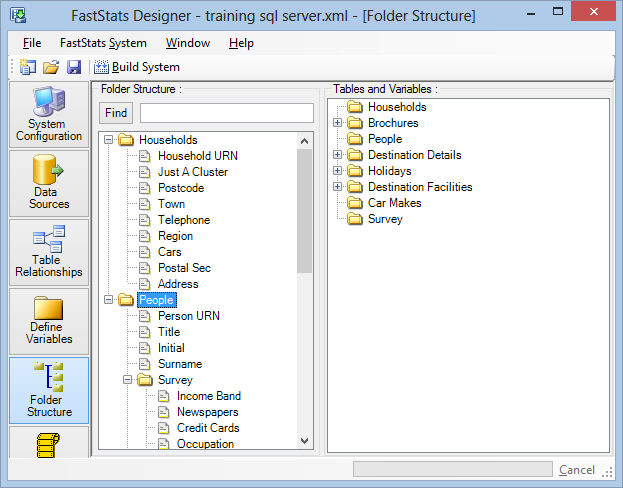Select Survey in Tables and Variables

point(385,219)
